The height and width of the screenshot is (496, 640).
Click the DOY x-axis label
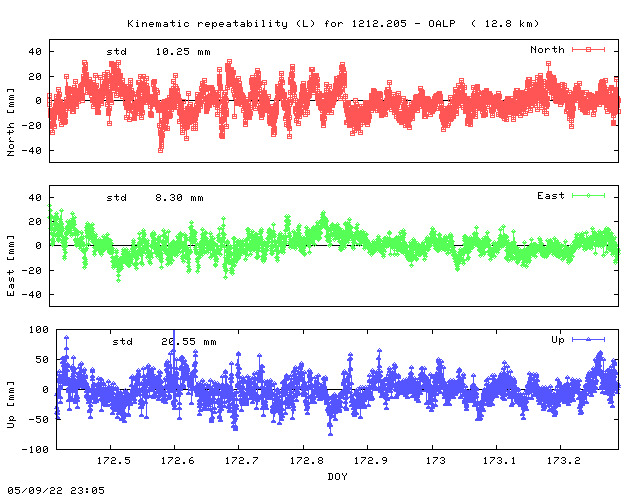pos(338,476)
